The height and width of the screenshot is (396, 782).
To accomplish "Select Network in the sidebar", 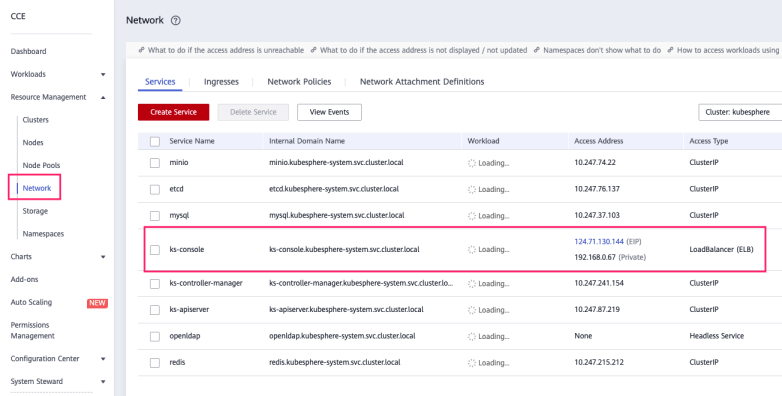I will pos(37,188).
